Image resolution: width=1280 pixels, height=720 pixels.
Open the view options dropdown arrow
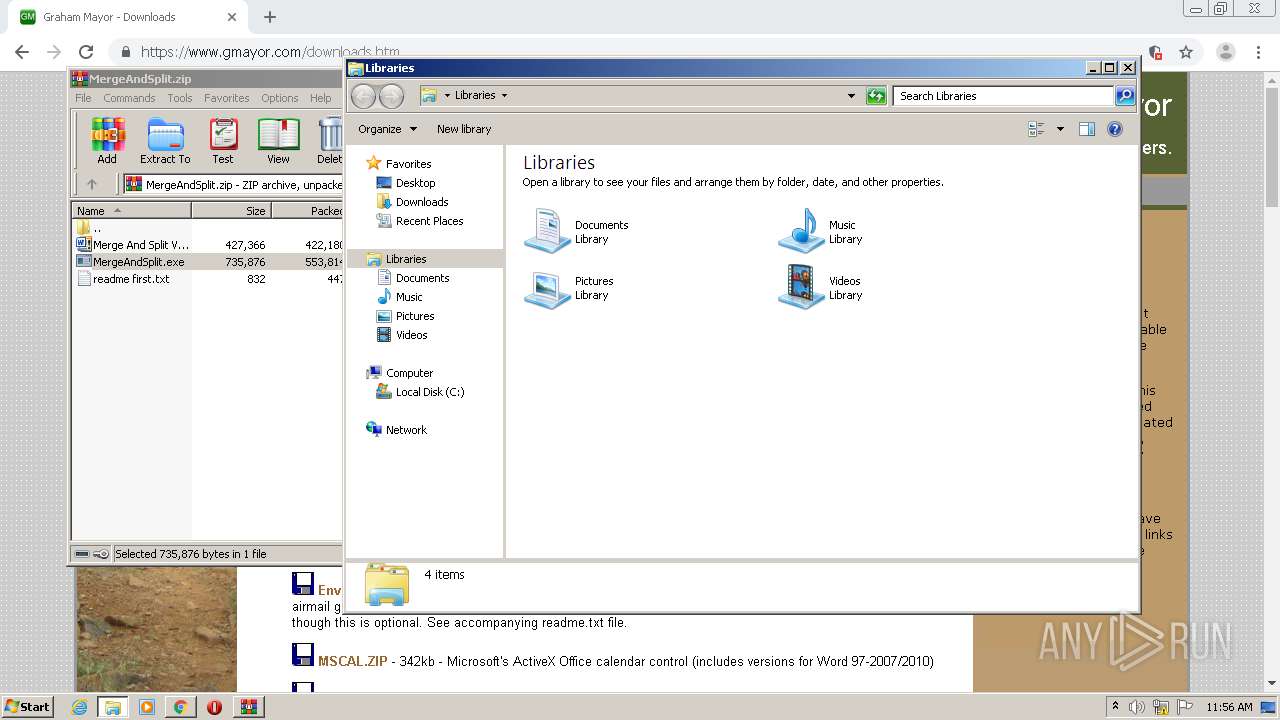click(x=1060, y=129)
